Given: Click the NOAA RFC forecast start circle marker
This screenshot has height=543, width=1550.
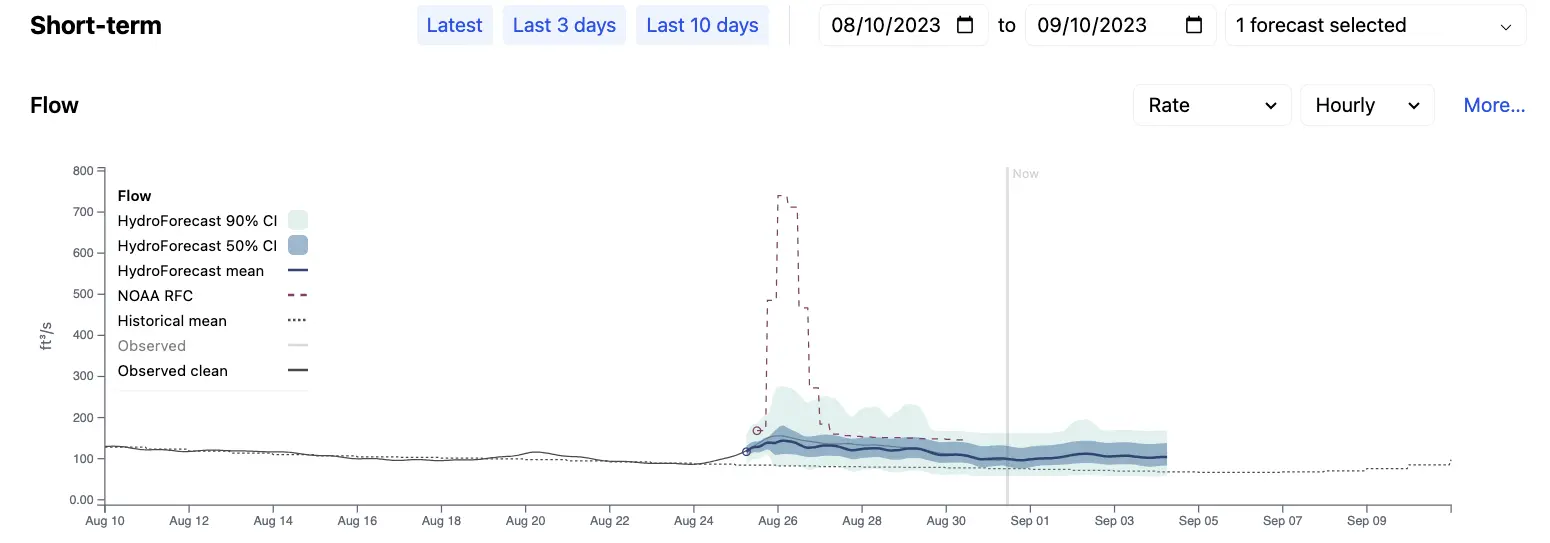Looking at the screenshot, I should 757,430.
